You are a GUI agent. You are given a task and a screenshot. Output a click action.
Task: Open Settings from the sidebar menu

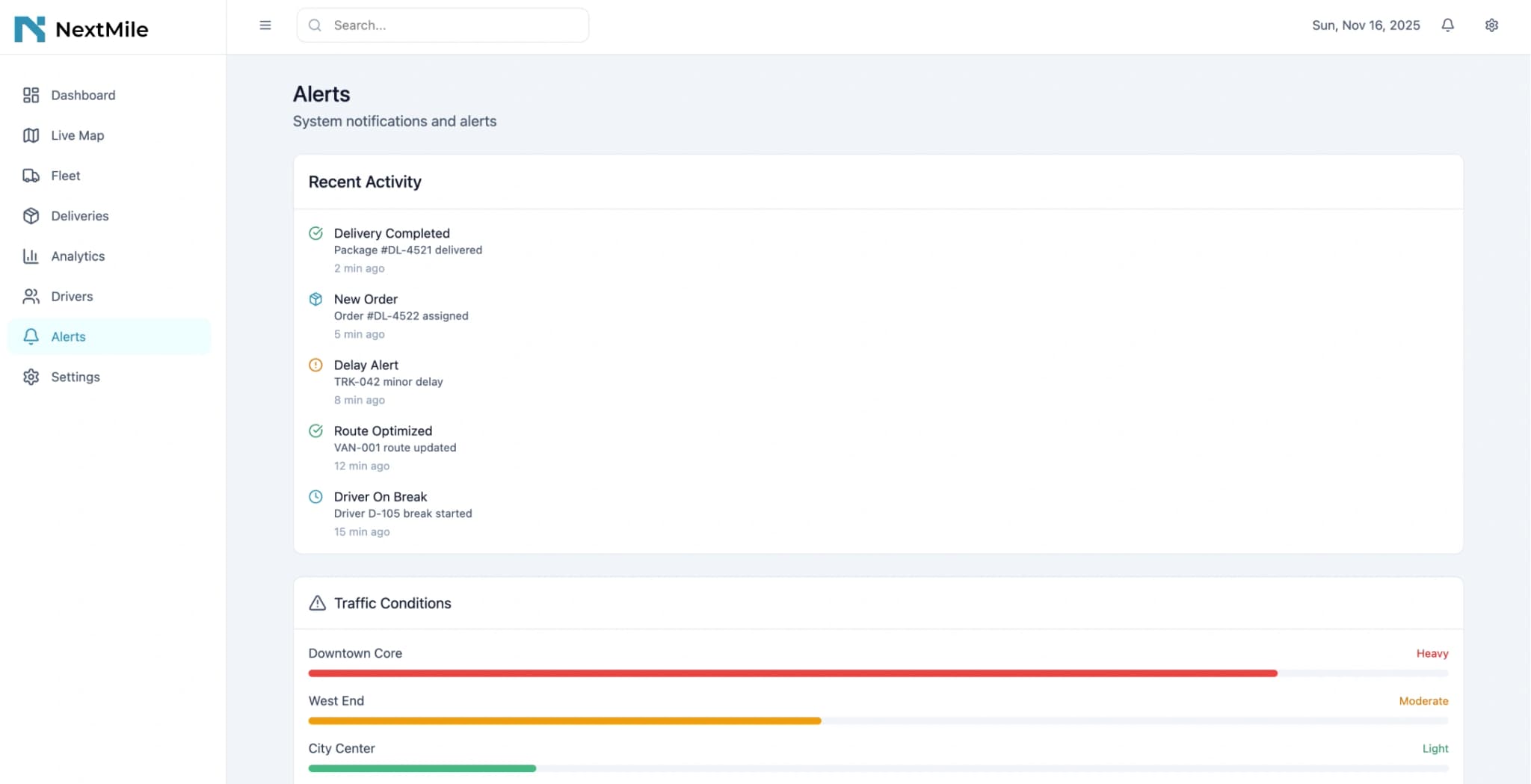(75, 377)
